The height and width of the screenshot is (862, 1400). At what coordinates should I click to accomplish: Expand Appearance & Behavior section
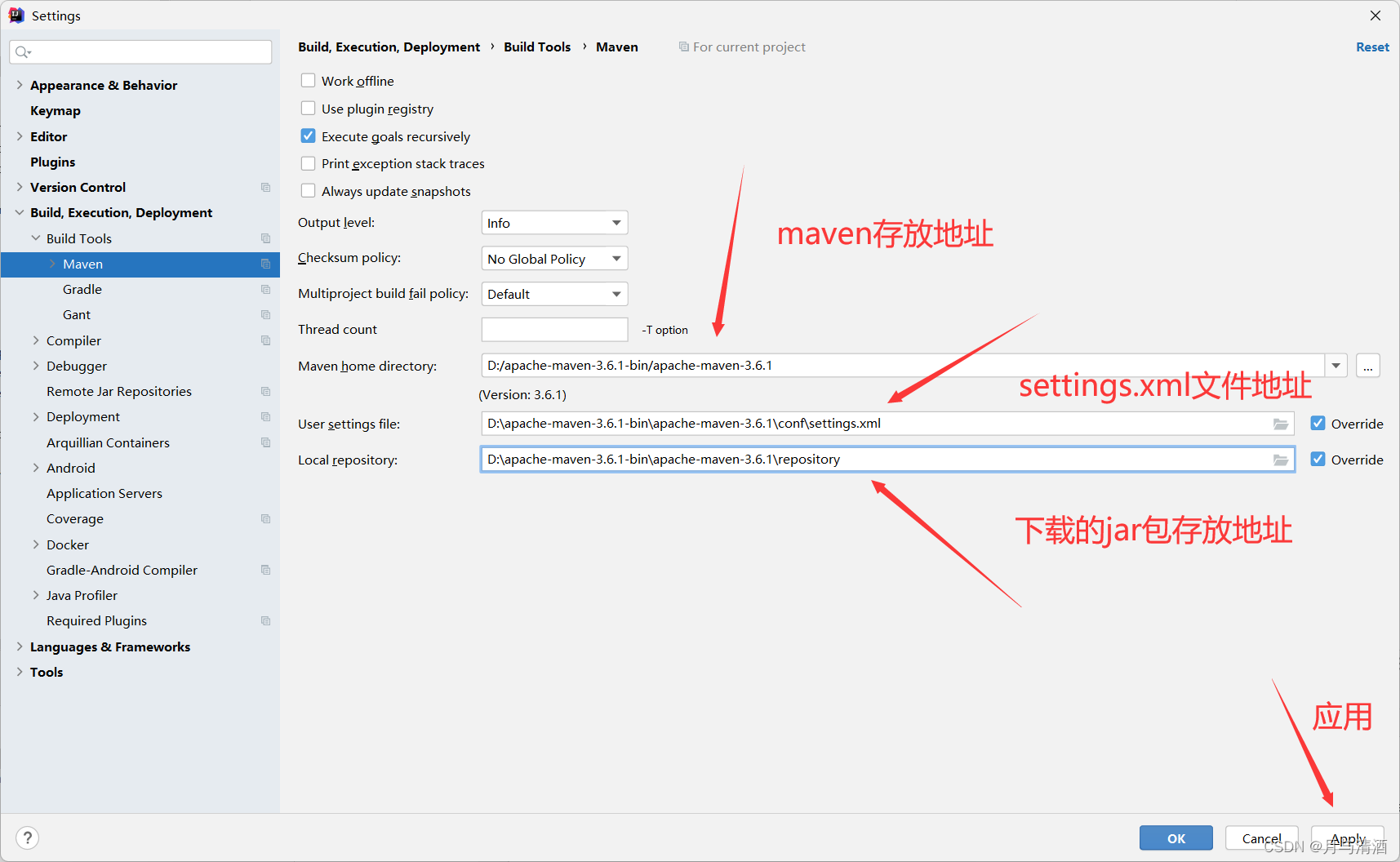click(20, 84)
